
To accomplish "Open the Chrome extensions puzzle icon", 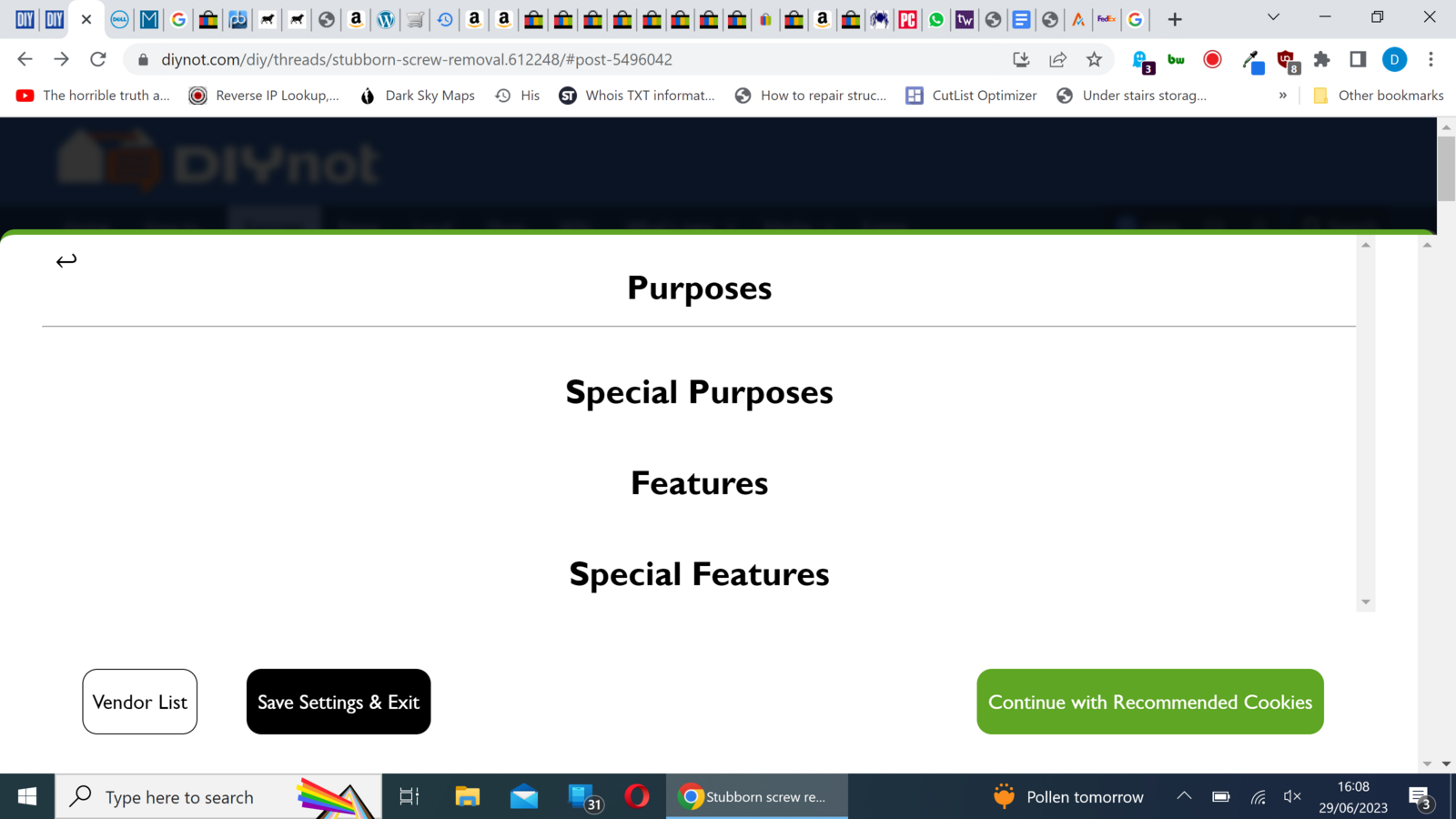I will [1321, 59].
